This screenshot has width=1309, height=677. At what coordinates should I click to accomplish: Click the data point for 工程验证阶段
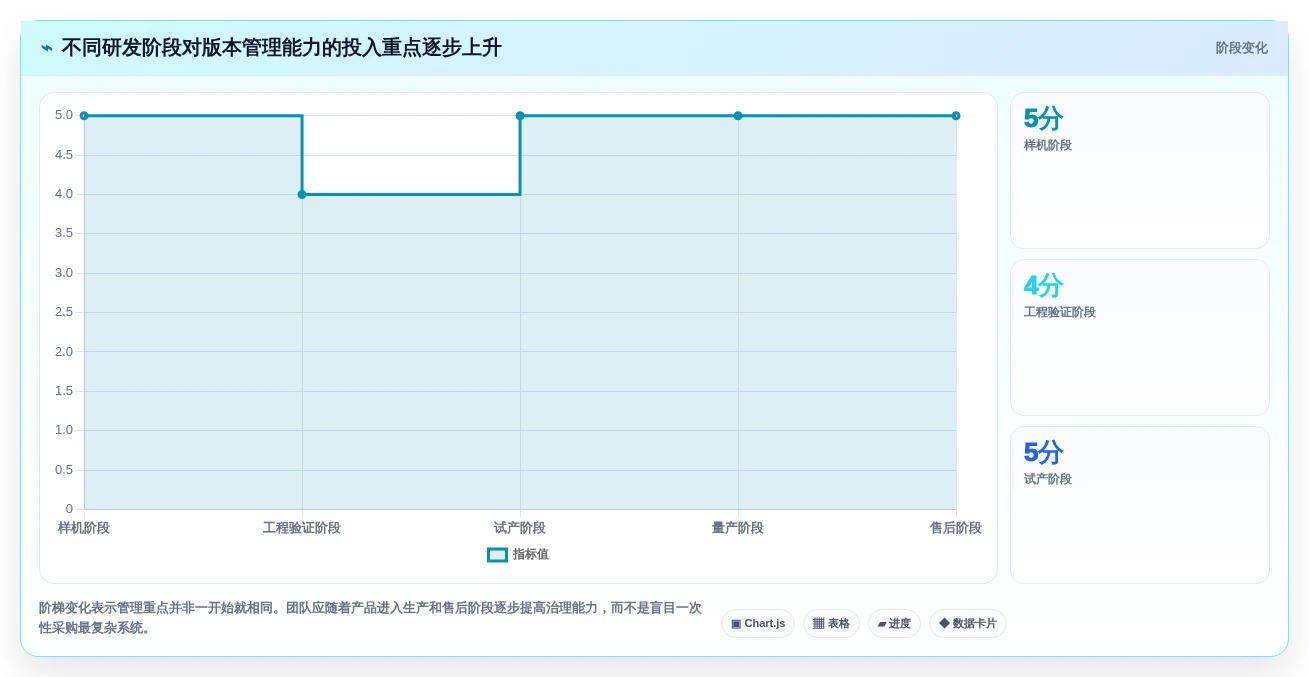point(302,194)
